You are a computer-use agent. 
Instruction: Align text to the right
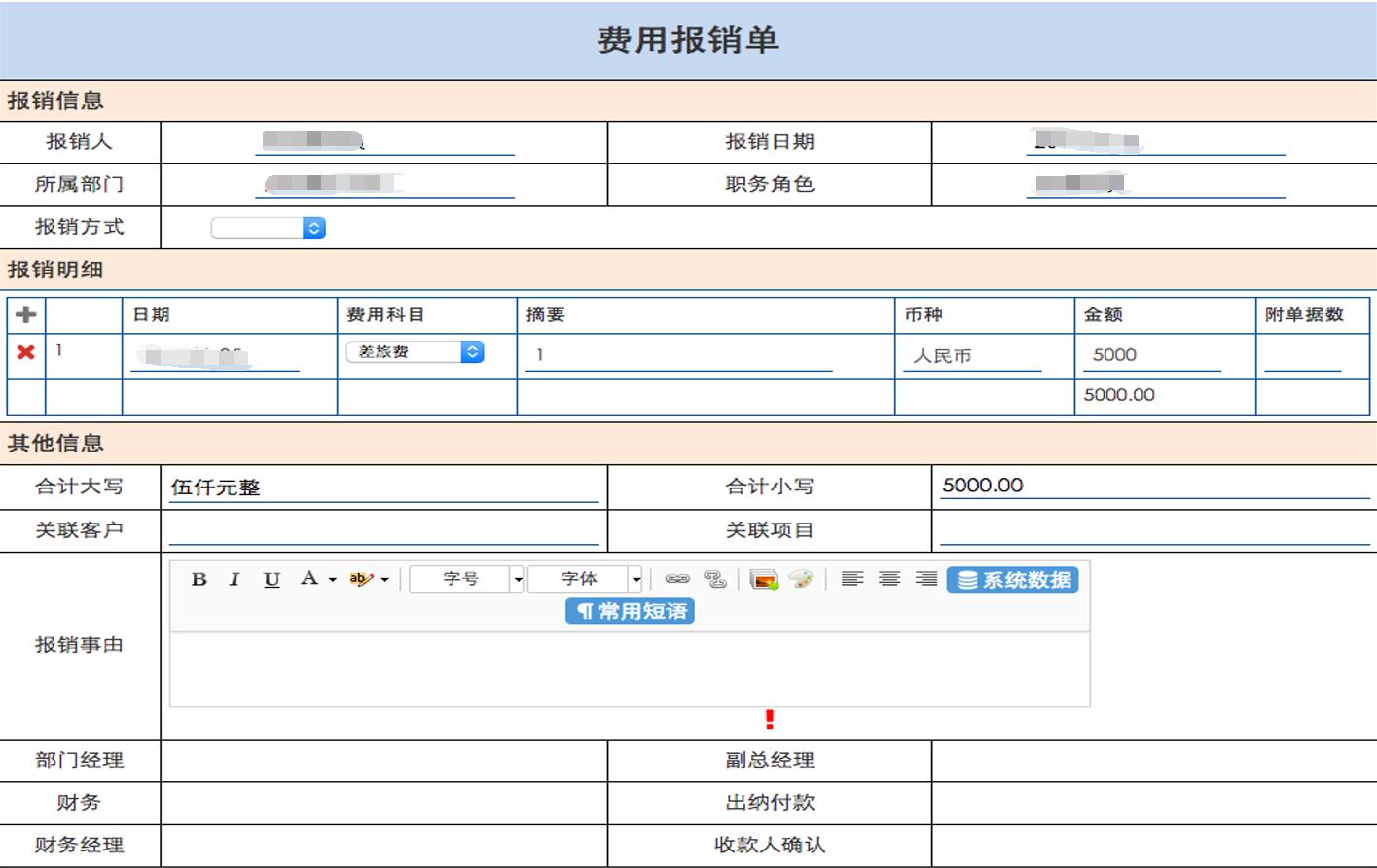coord(926,579)
